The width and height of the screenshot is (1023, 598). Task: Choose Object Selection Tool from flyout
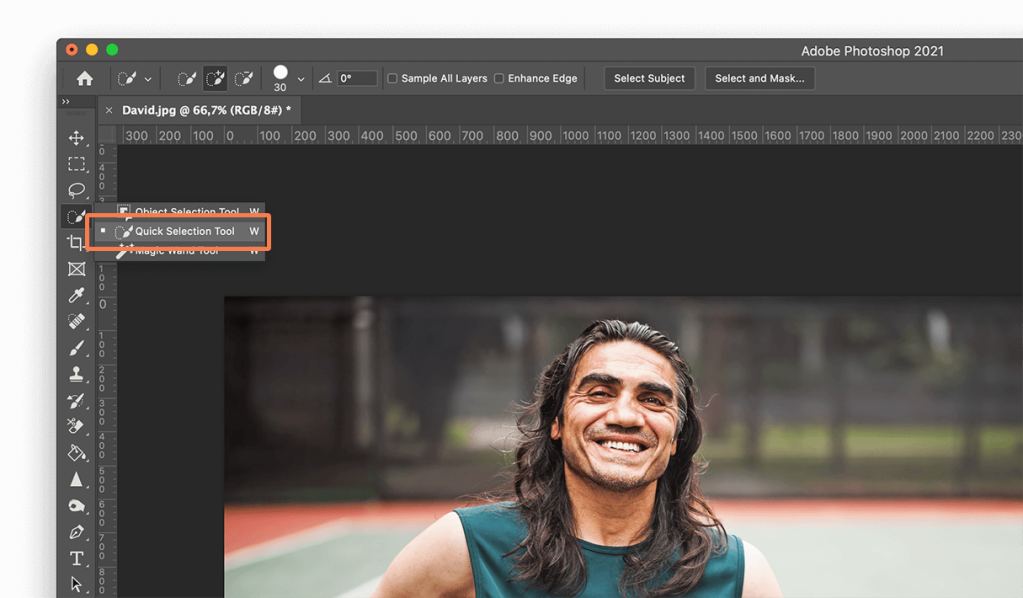[181, 210]
